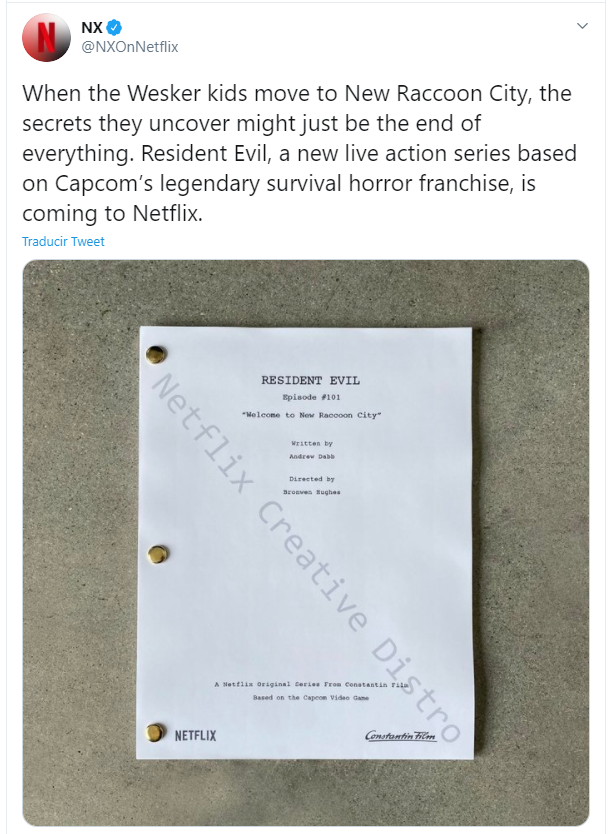Click the writer name Andrew Dabb
The image size is (610, 834).
pyautogui.click(x=310, y=455)
